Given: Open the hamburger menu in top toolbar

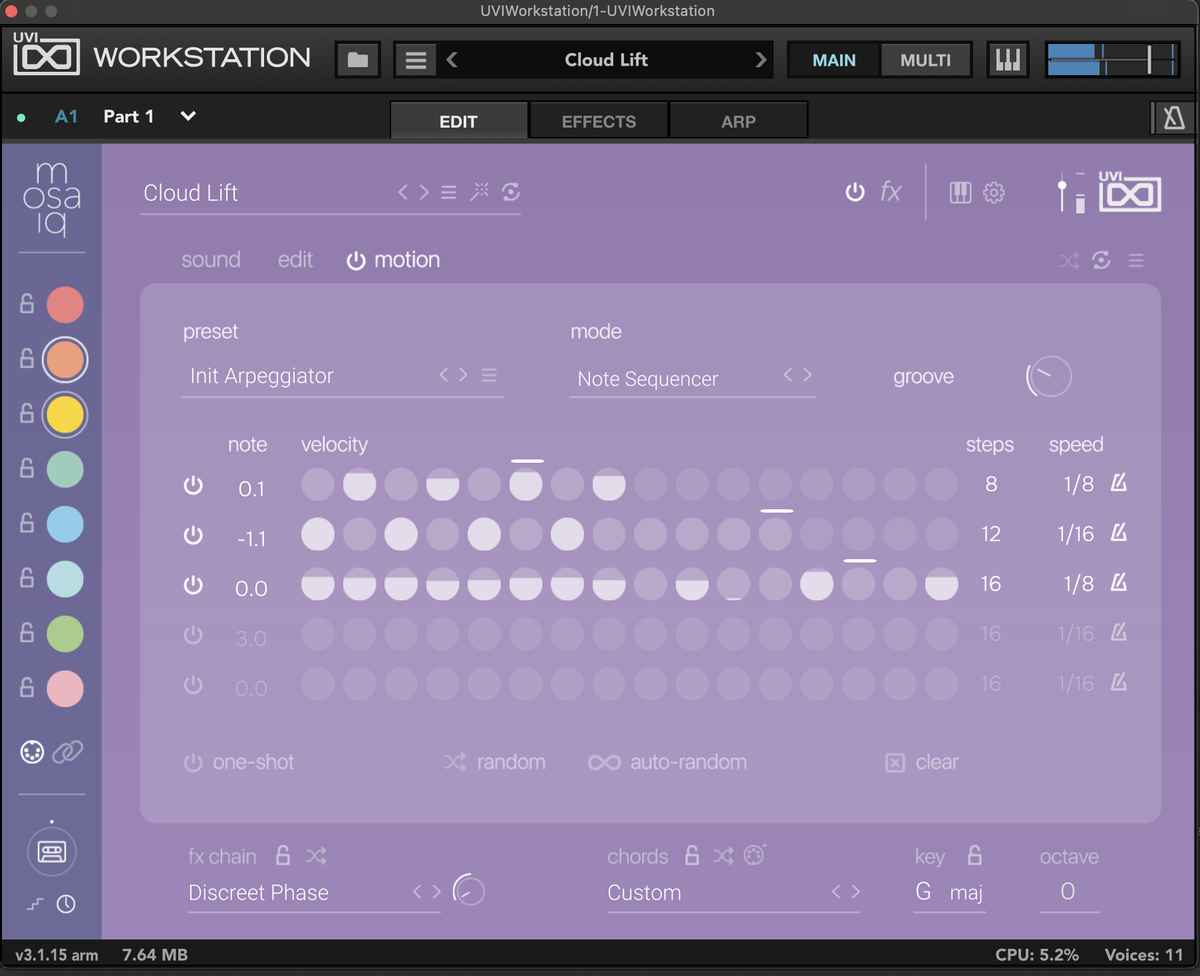Looking at the screenshot, I should (x=416, y=60).
